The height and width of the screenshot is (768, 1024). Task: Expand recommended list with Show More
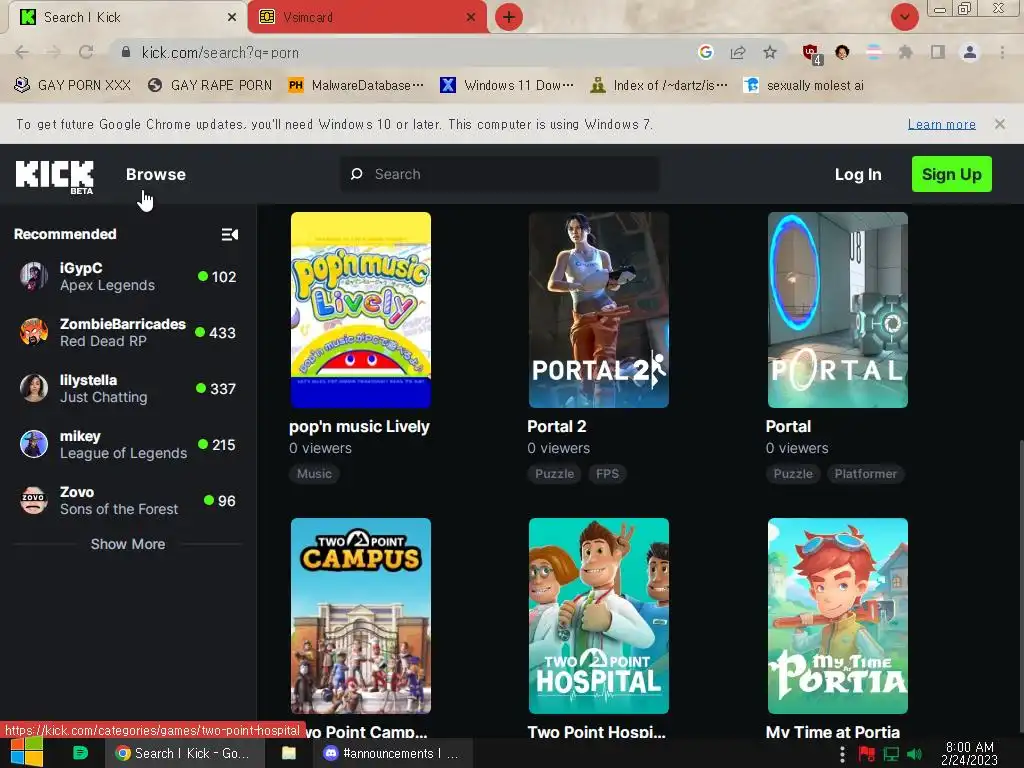[x=127, y=544]
